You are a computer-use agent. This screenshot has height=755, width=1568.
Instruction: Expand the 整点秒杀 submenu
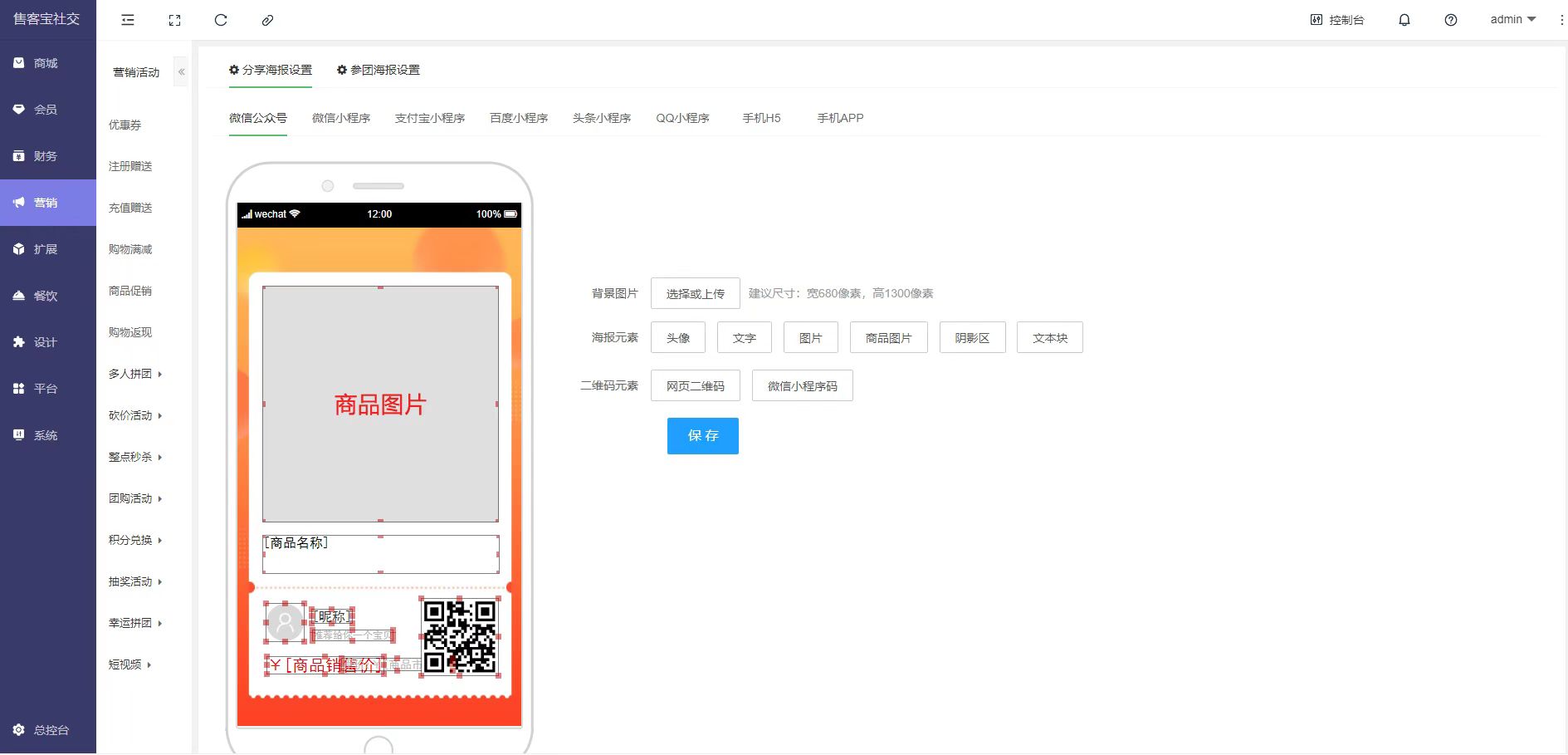click(134, 457)
